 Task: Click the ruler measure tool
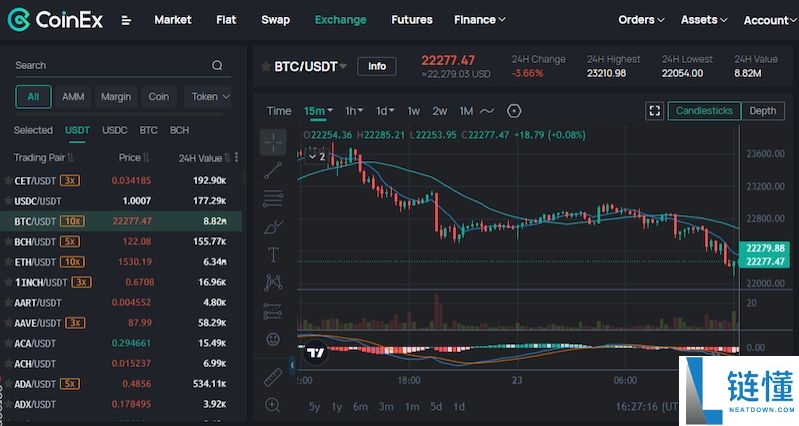pos(273,377)
